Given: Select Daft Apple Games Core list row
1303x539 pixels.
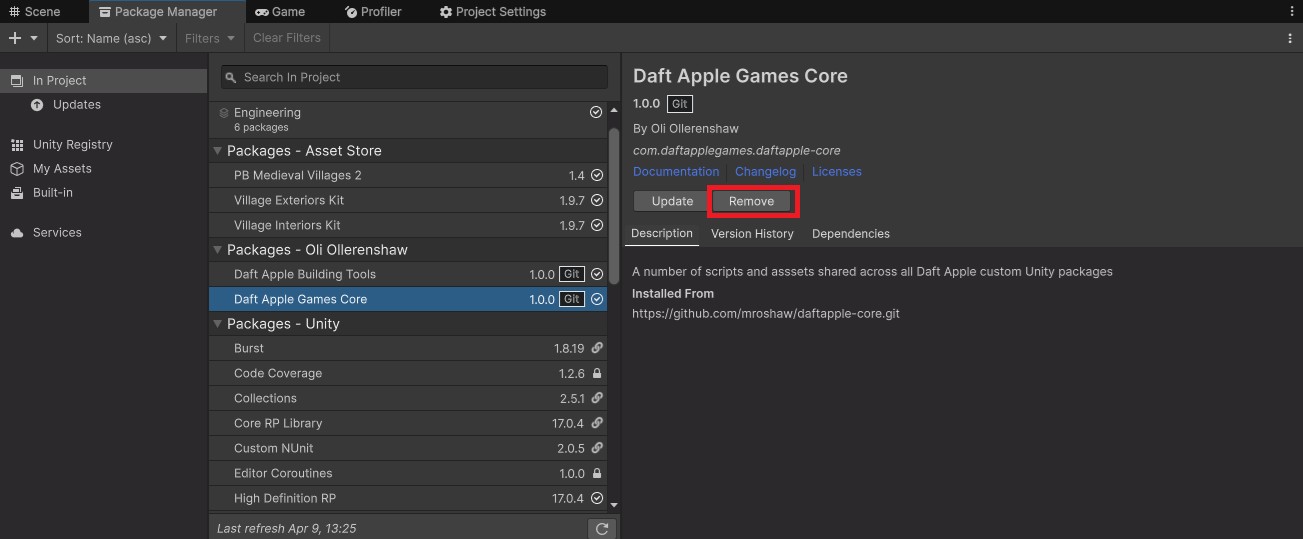Looking at the screenshot, I should tap(408, 299).
